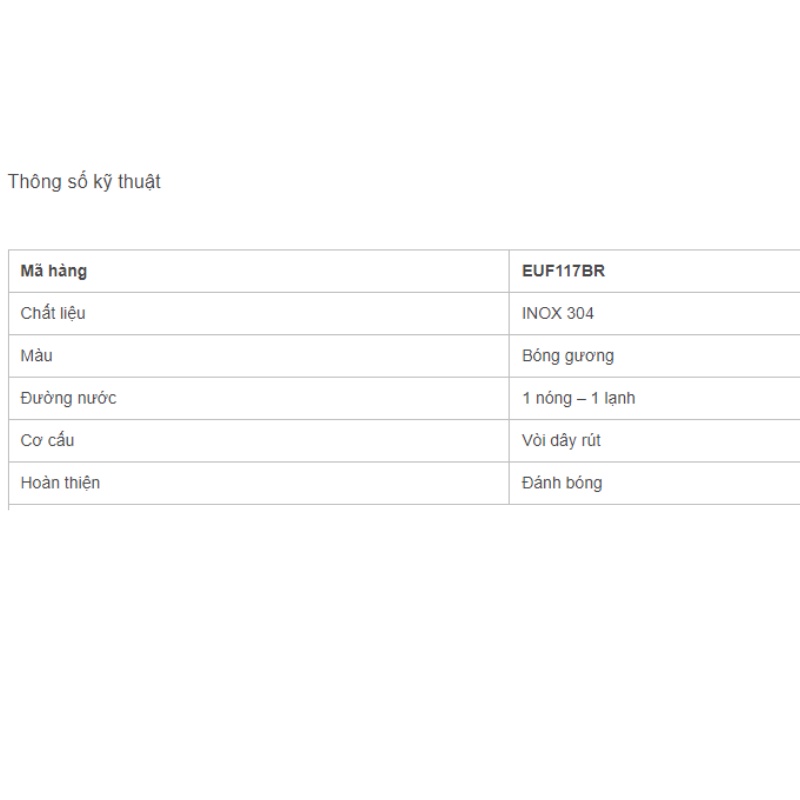Click the 'Đánh bóng' finish value
The width and height of the screenshot is (800, 800).
point(562,483)
